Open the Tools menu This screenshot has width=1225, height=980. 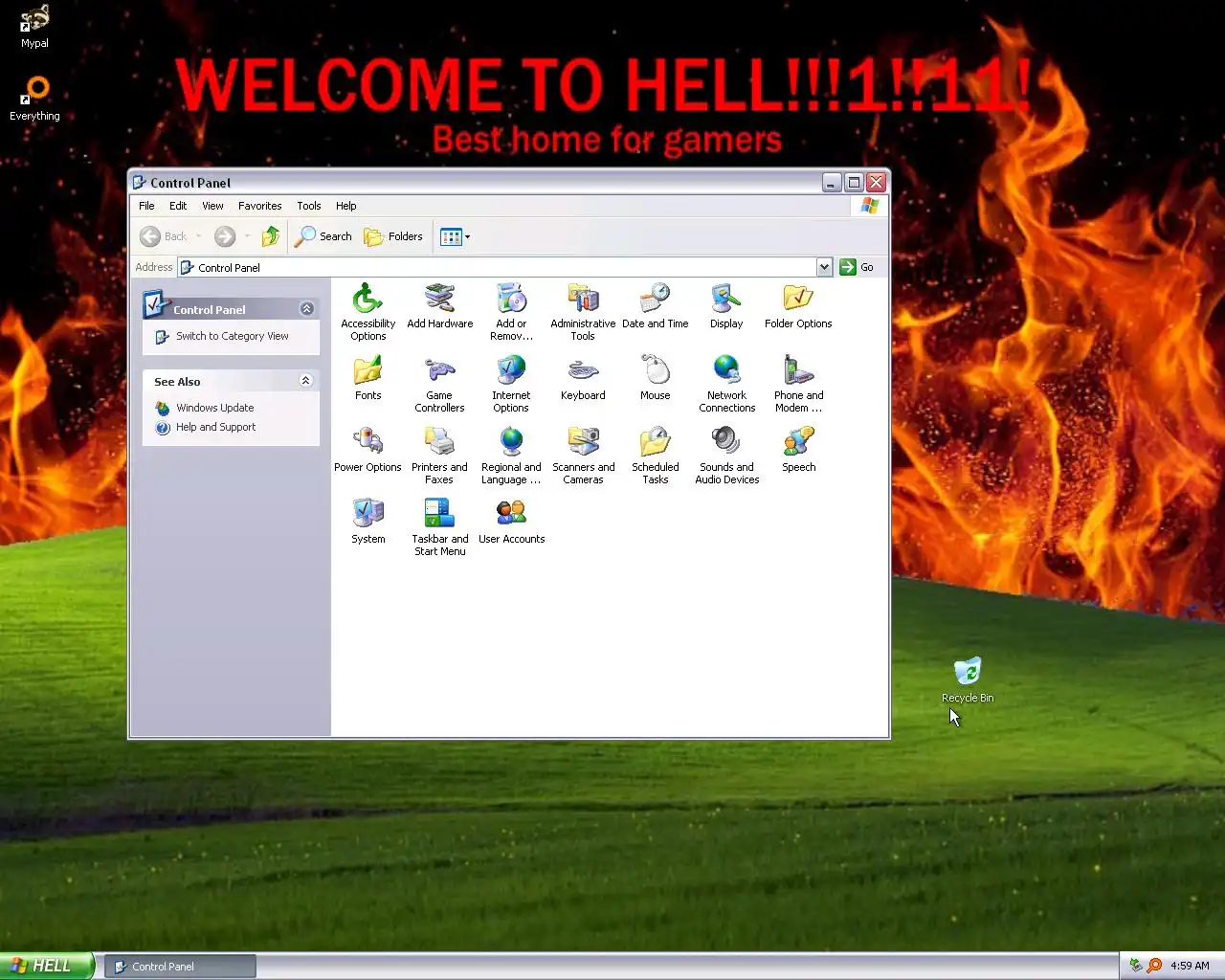tap(308, 206)
